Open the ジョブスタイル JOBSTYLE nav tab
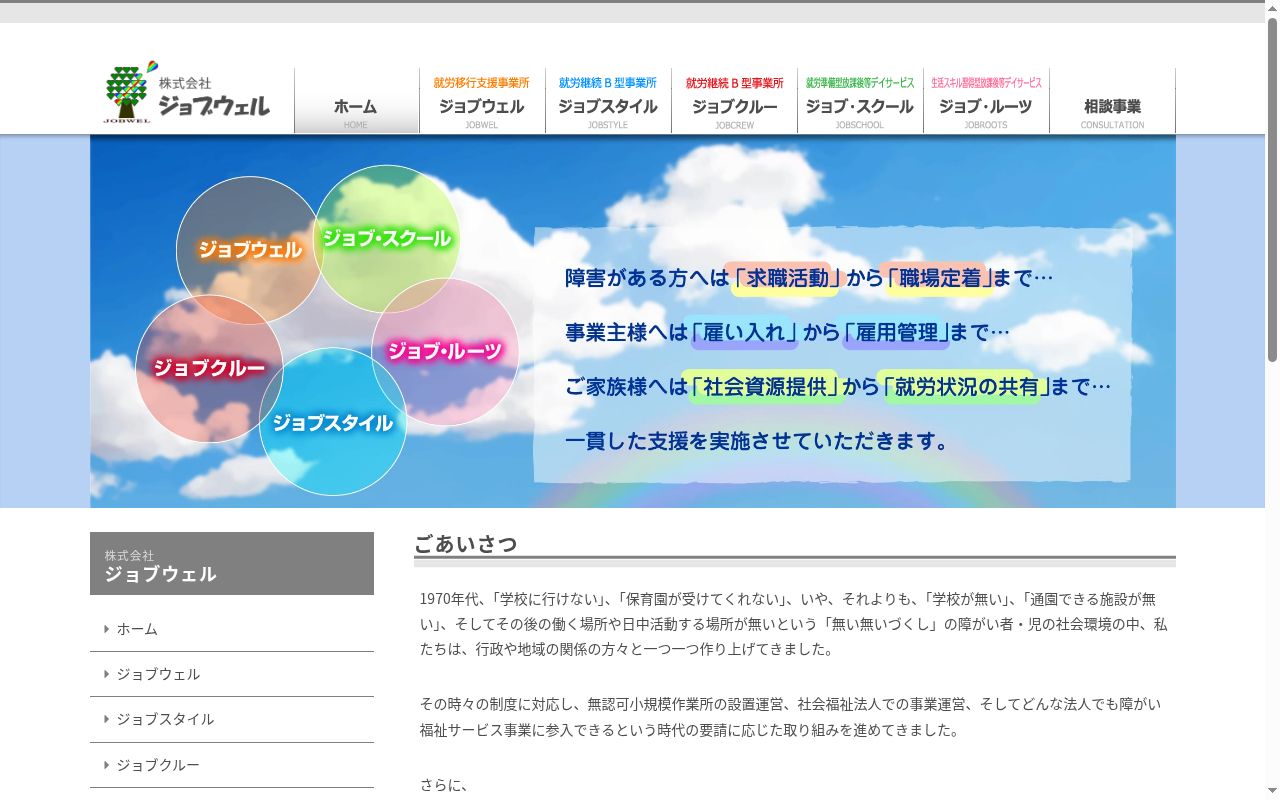Screen dimensions: 1280x800 [x=608, y=101]
